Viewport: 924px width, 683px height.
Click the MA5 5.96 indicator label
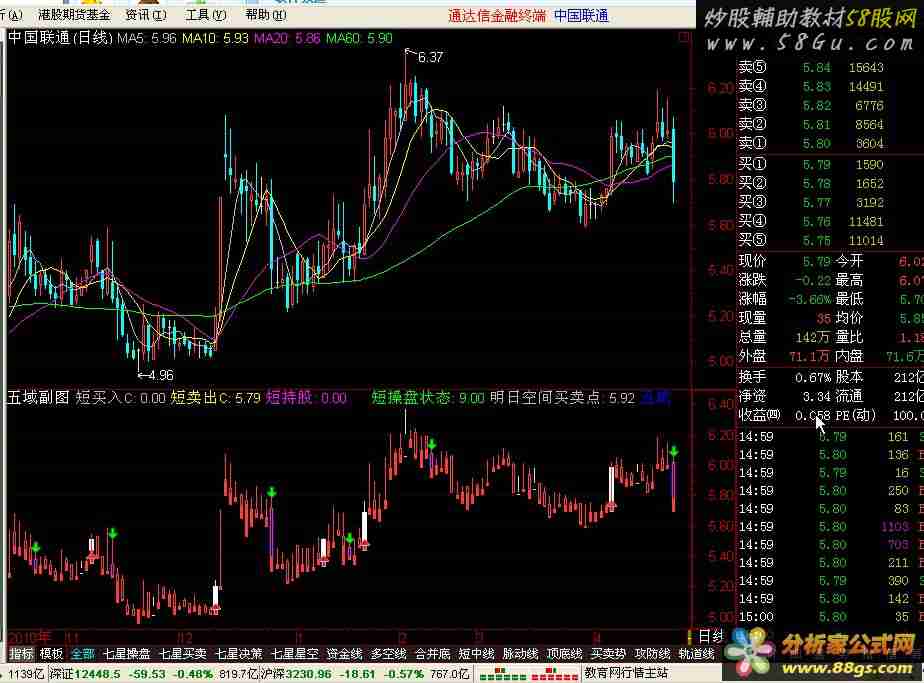coord(147,38)
